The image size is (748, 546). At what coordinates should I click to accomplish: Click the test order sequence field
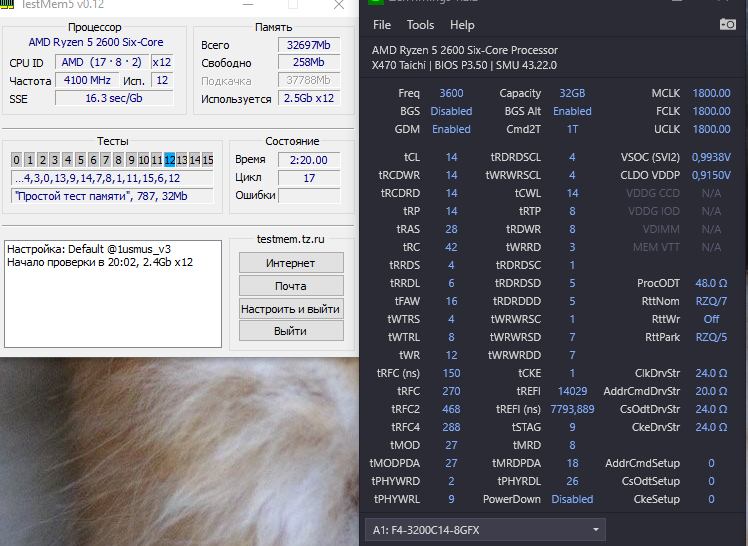click(112, 178)
